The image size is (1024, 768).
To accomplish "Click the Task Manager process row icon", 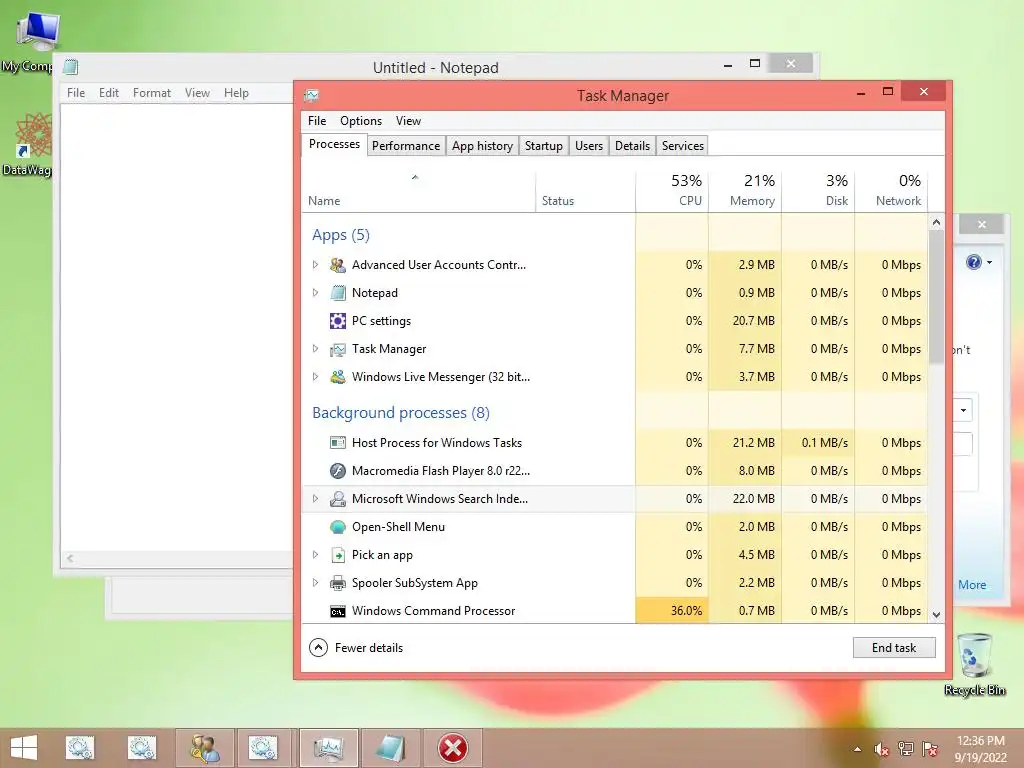I will [x=338, y=349].
